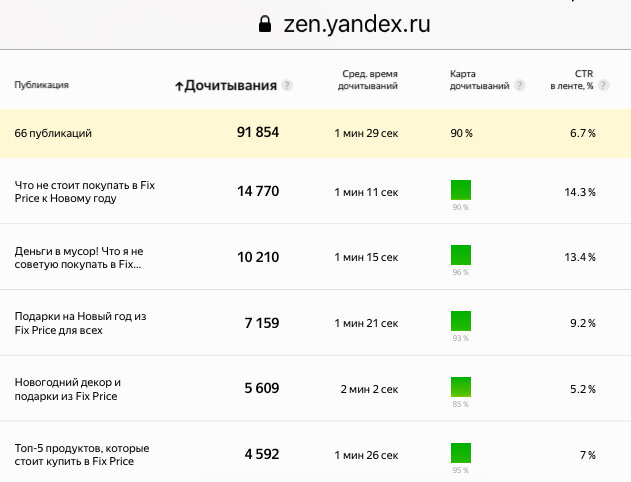Click green read-through map square labeled 95 %
This screenshot has height=482, width=631.
tap(461, 453)
